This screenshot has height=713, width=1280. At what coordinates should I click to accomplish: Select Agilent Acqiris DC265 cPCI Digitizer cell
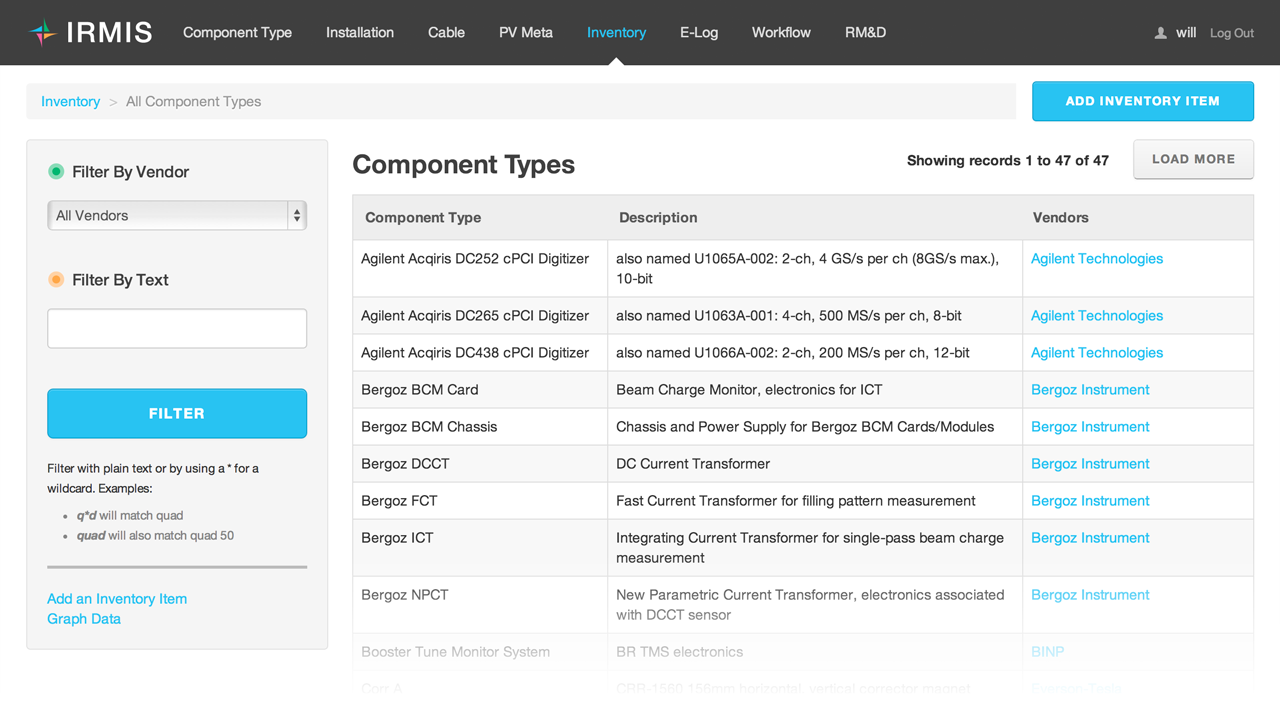(480, 316)
